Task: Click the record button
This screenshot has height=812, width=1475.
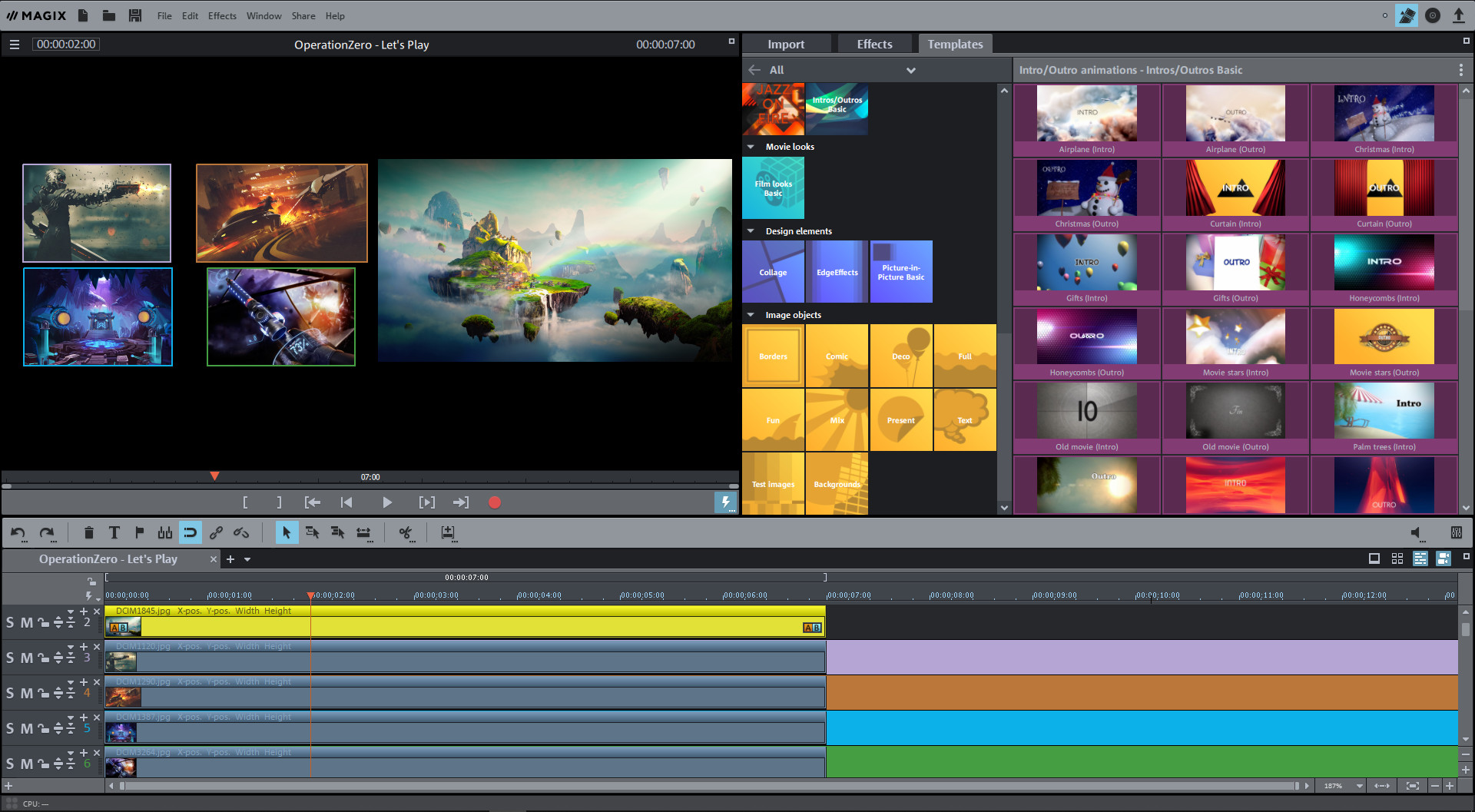Action: (495, 502)
